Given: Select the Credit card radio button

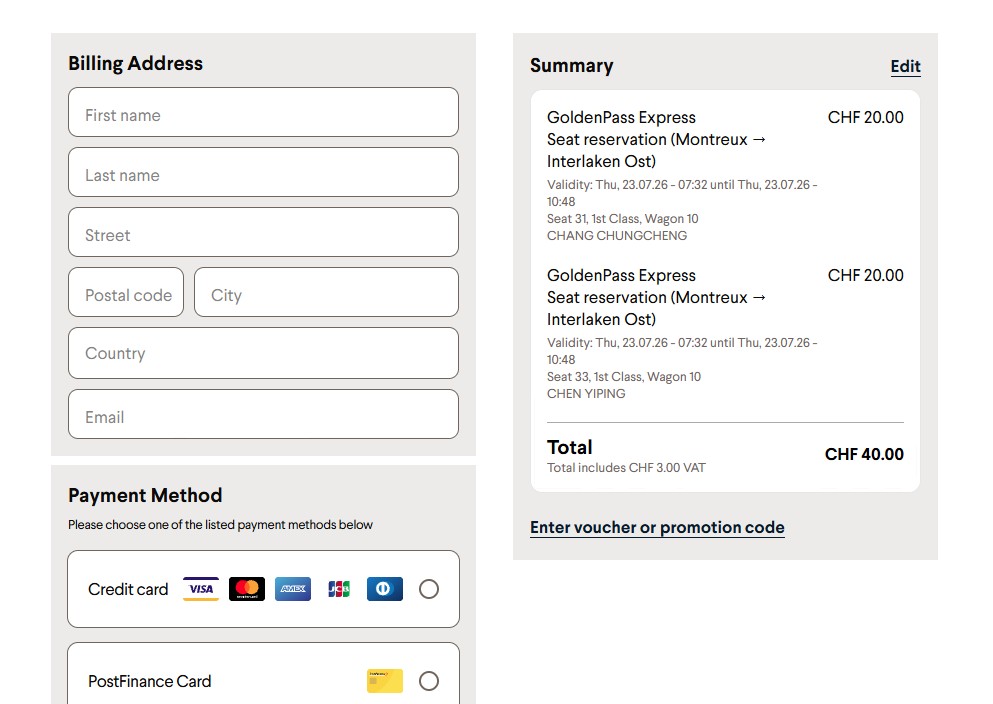Looking at the screenshot, I should (429, 589).
